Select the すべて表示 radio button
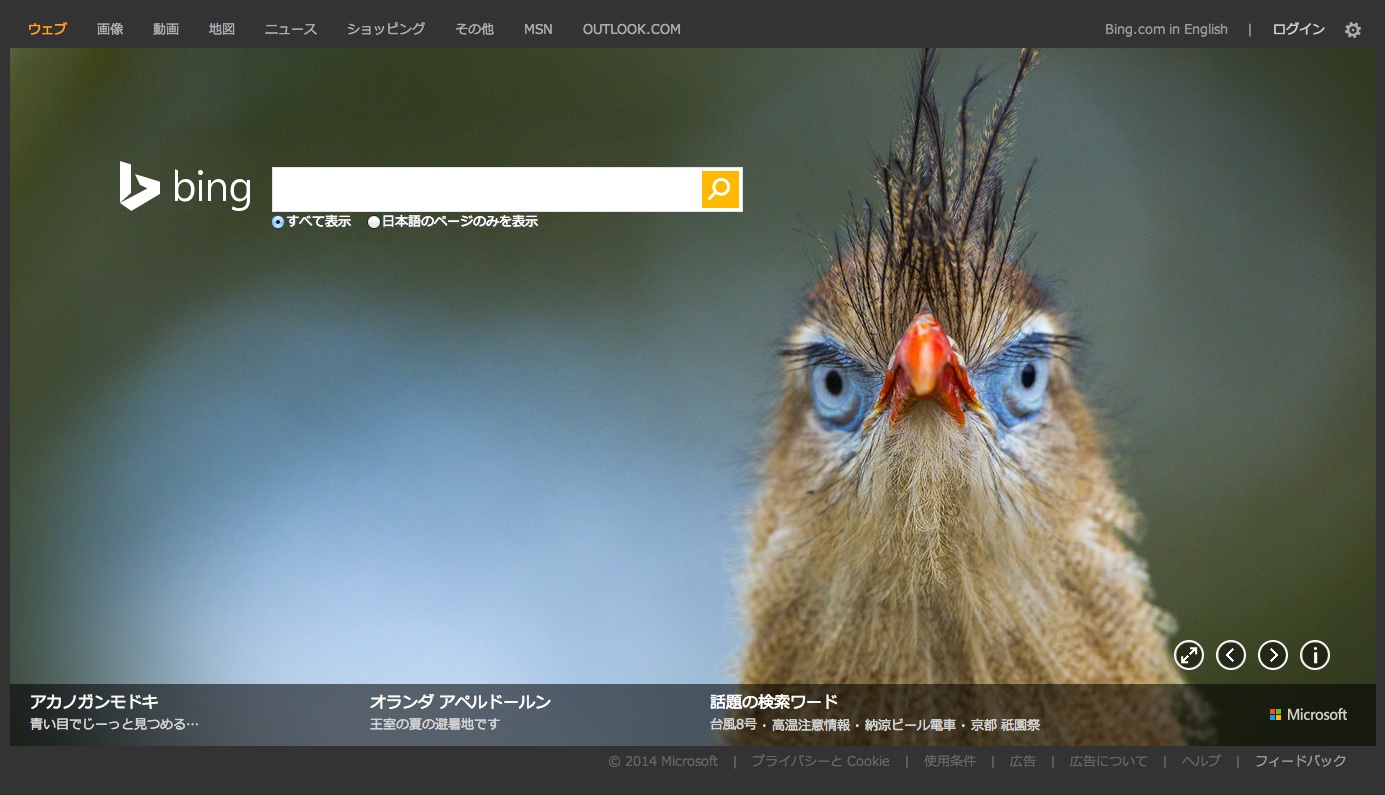Image resolution: width=1385 pixels, height=795 pixels. pyautogui.click(x=278, y=222)
